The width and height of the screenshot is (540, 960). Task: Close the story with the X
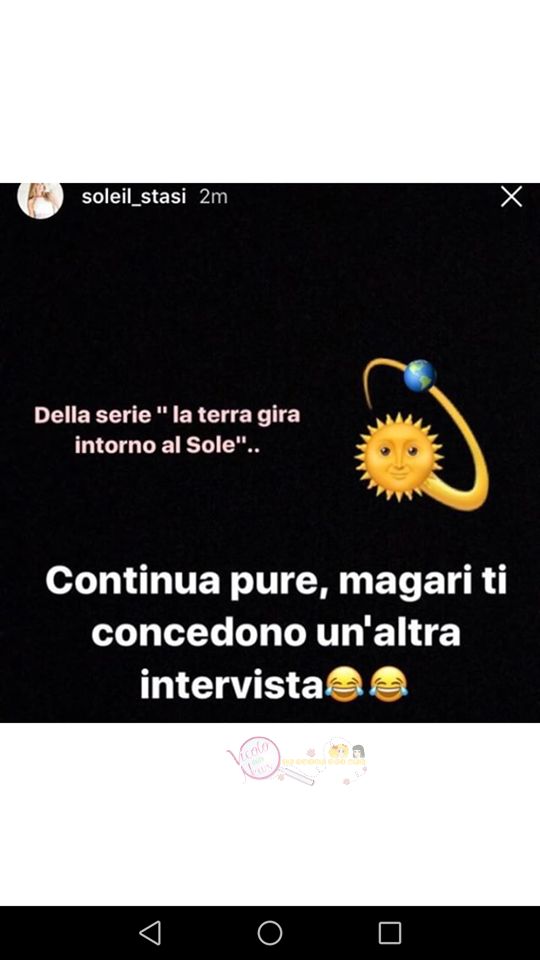coord(511,197)
